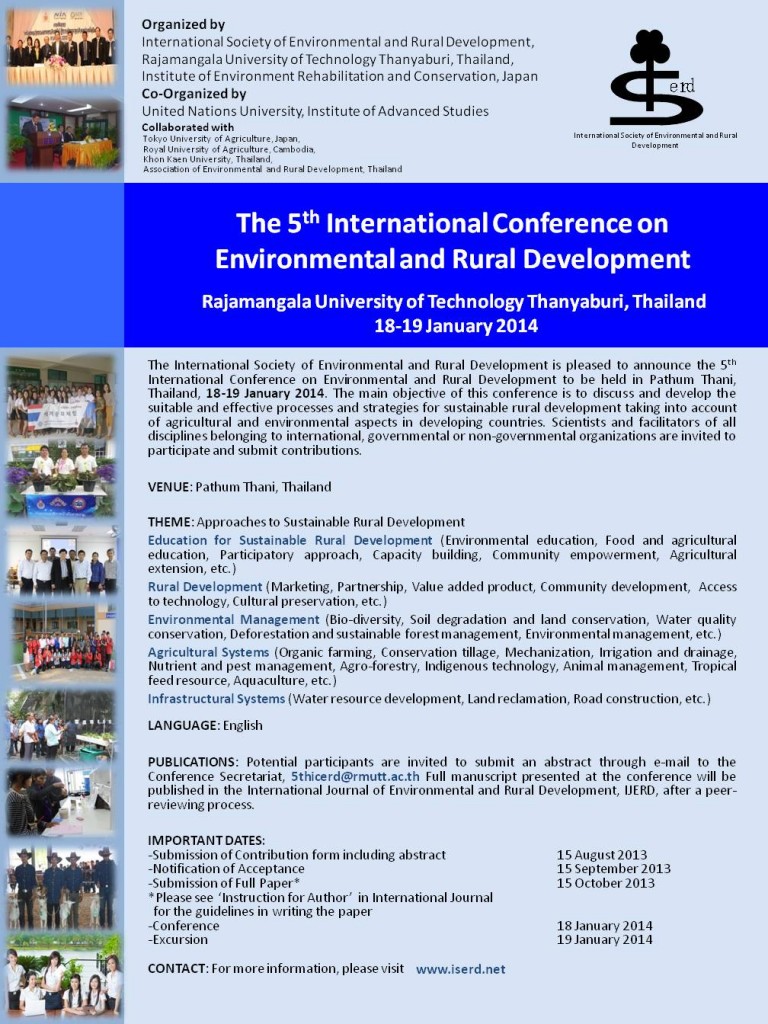Open the podium speaker photo thumbnail
The image size is (768, 1024).
tap(64, 133)
